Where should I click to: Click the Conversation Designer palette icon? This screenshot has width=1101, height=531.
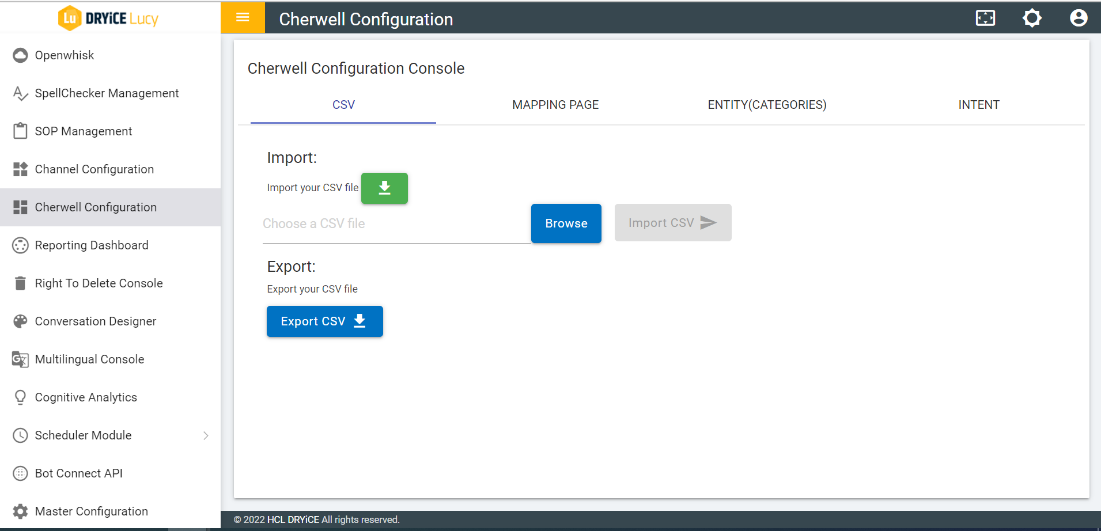(20, 321)
